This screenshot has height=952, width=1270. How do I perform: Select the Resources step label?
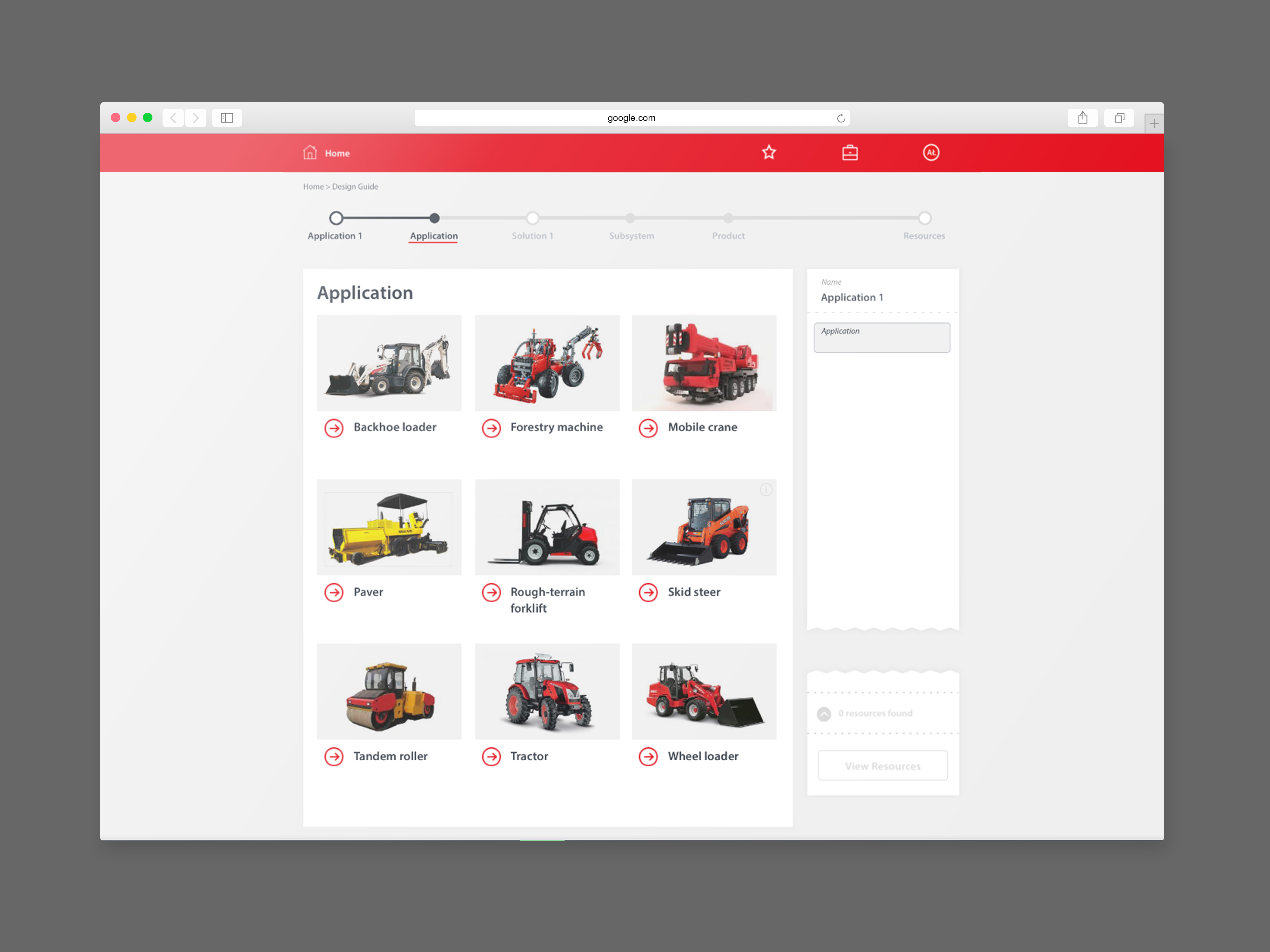(924, 236)
